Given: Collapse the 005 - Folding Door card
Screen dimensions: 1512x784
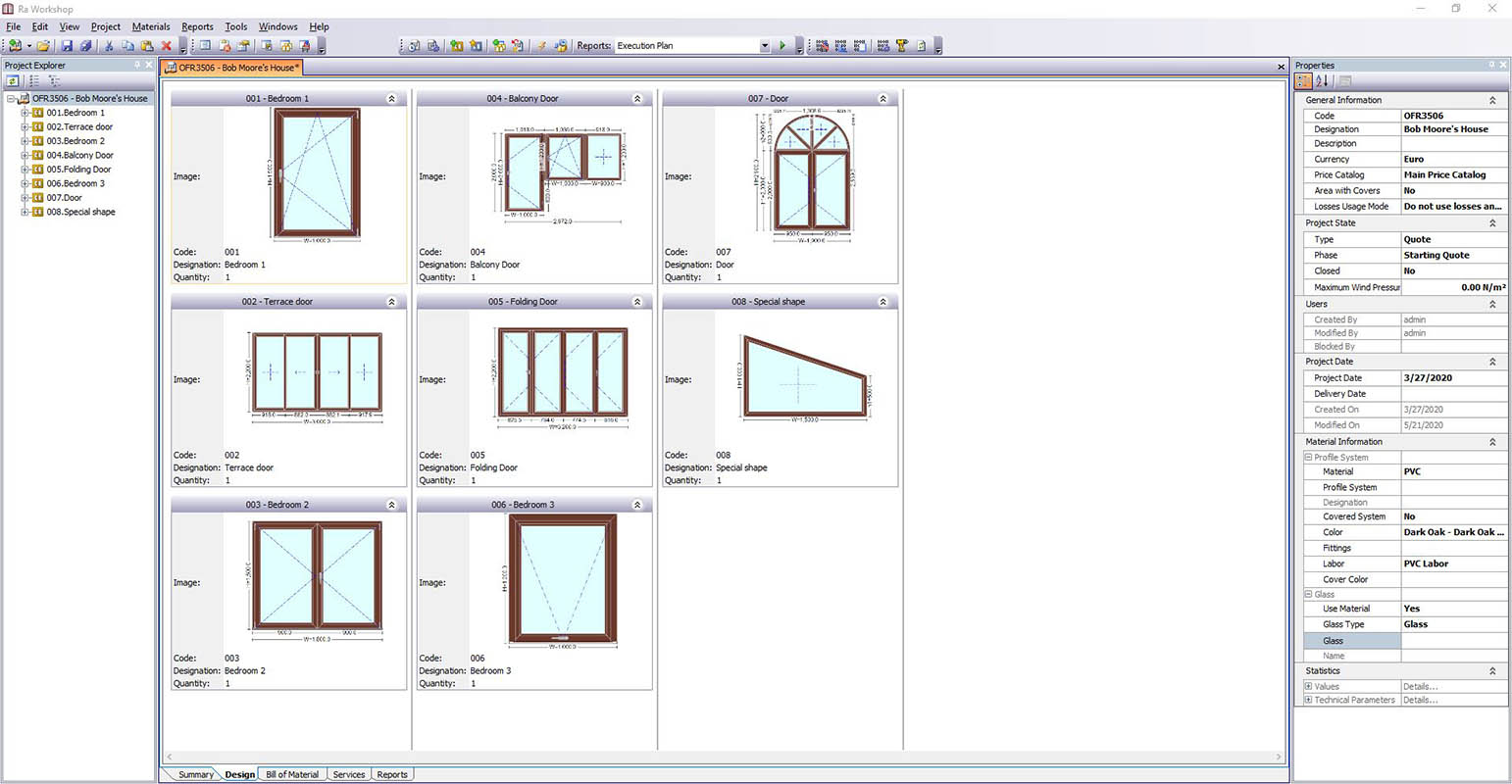Looking at the screenshot, I should coord(636,301).
